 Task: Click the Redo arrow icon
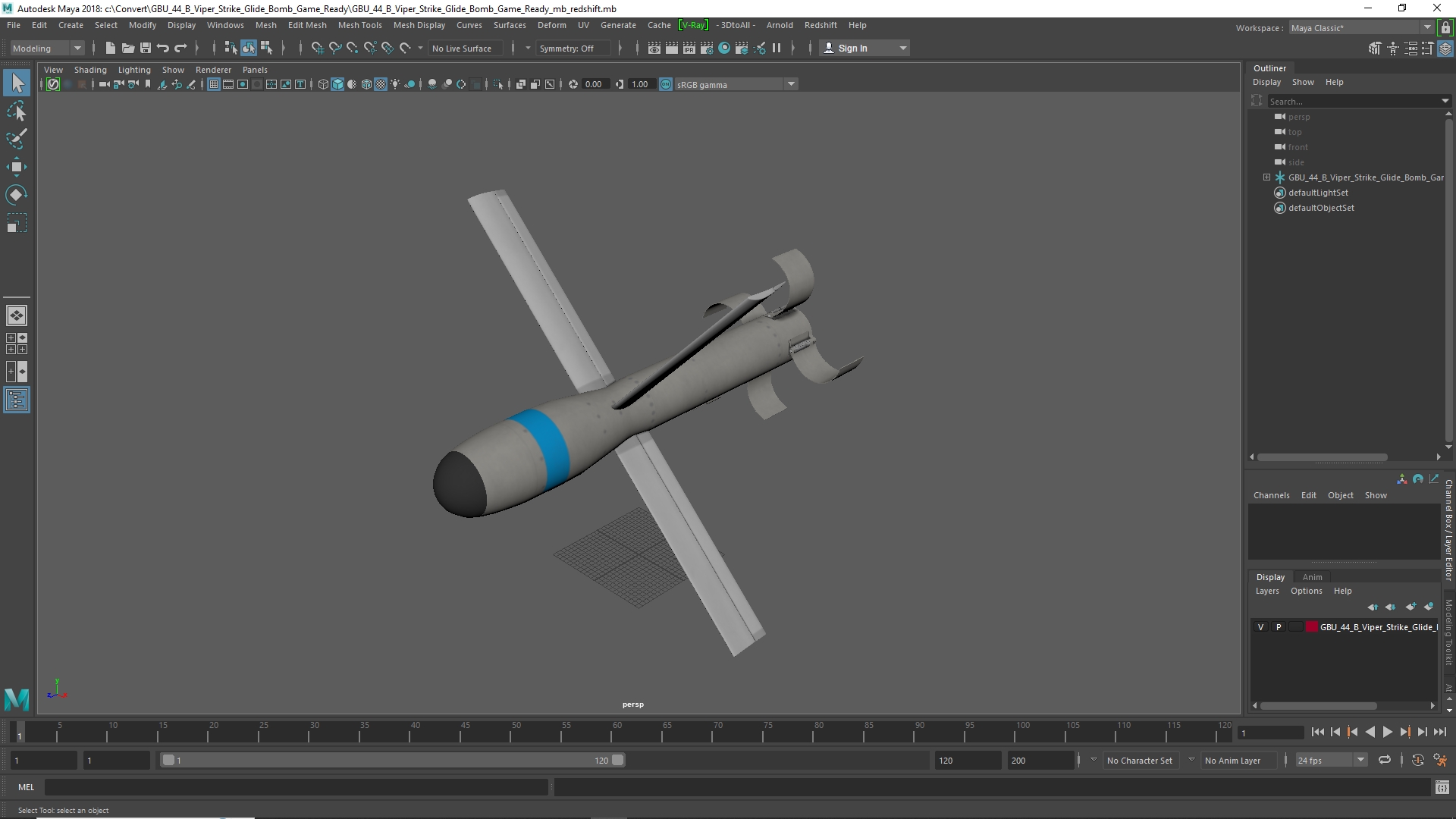(180, 48)
